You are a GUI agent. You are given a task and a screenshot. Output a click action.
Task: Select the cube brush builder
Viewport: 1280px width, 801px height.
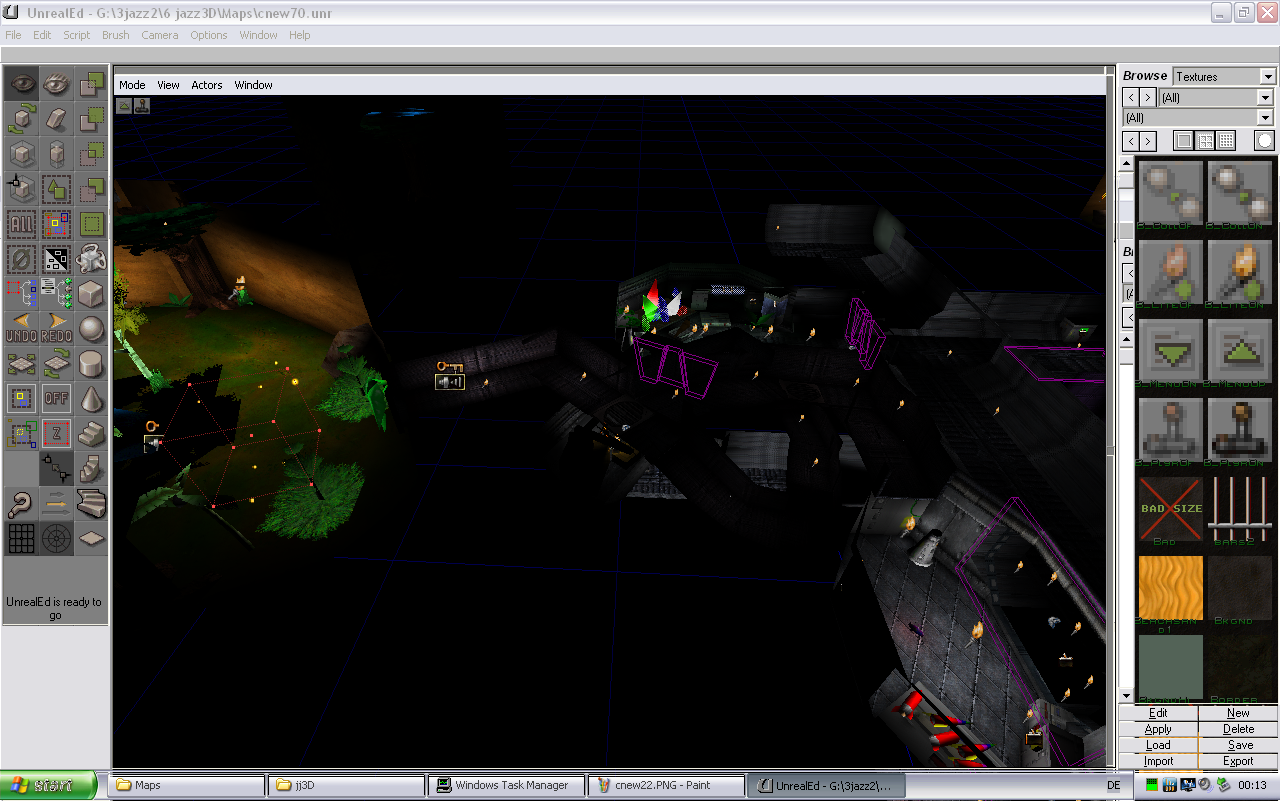pyautogui.click(x=92, y=294)
